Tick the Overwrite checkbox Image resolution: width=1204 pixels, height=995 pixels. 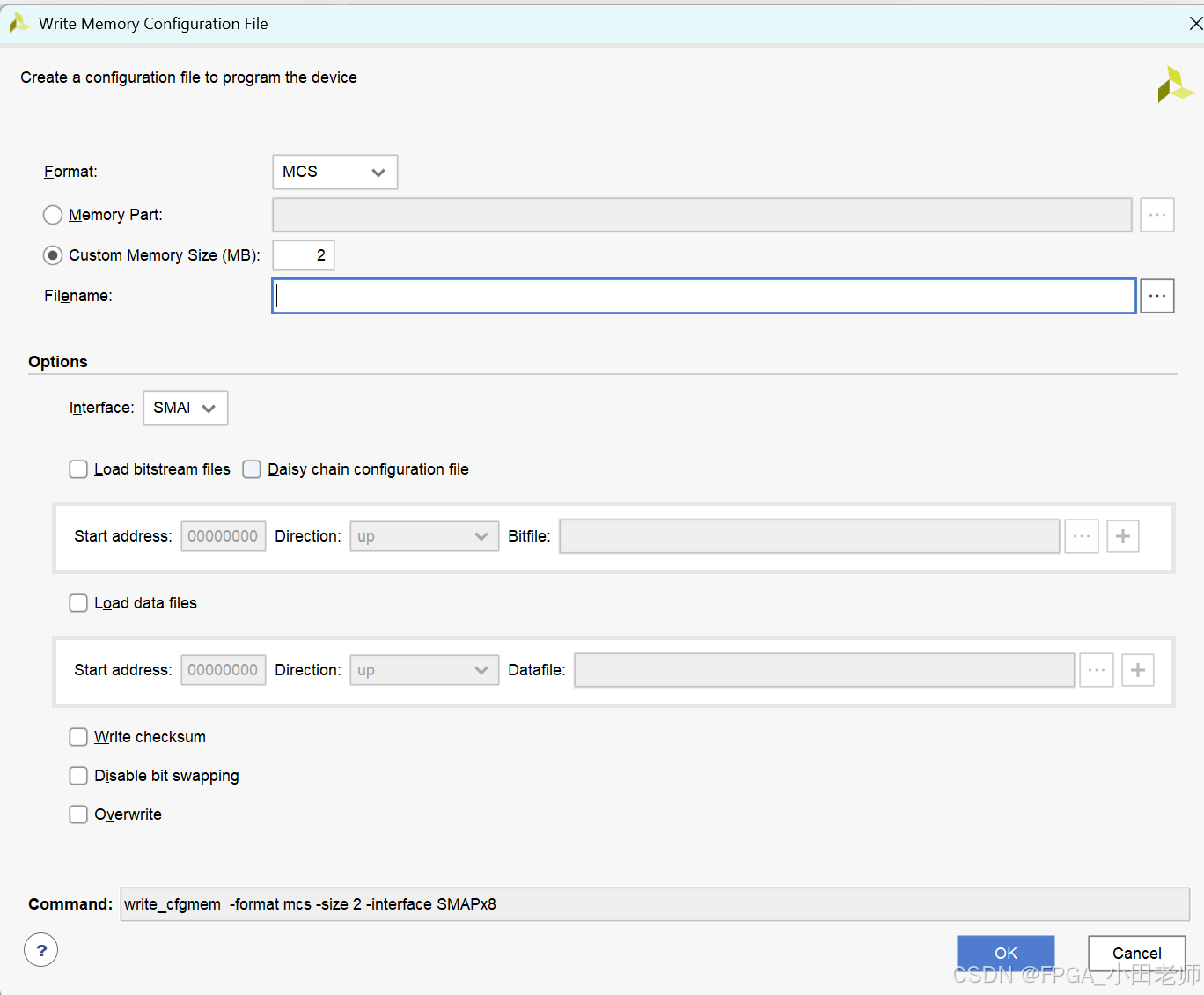[x=78, y=814]
